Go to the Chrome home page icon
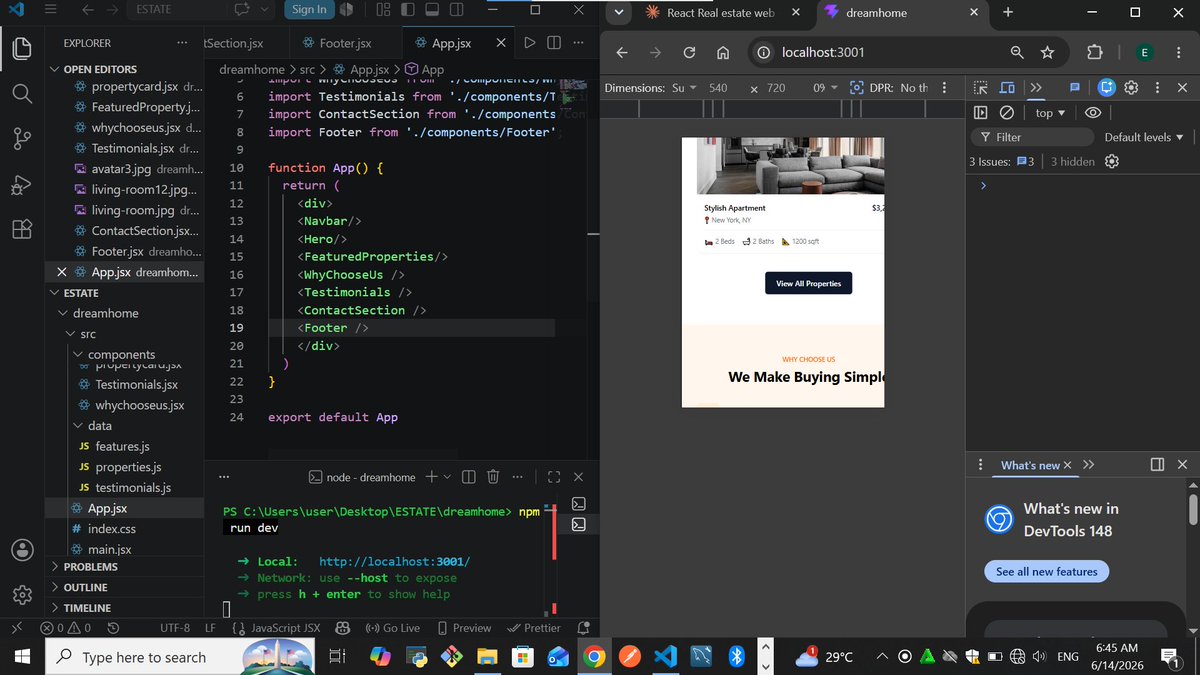Viewport: 1200px width, 675px height. click(723, 52)
